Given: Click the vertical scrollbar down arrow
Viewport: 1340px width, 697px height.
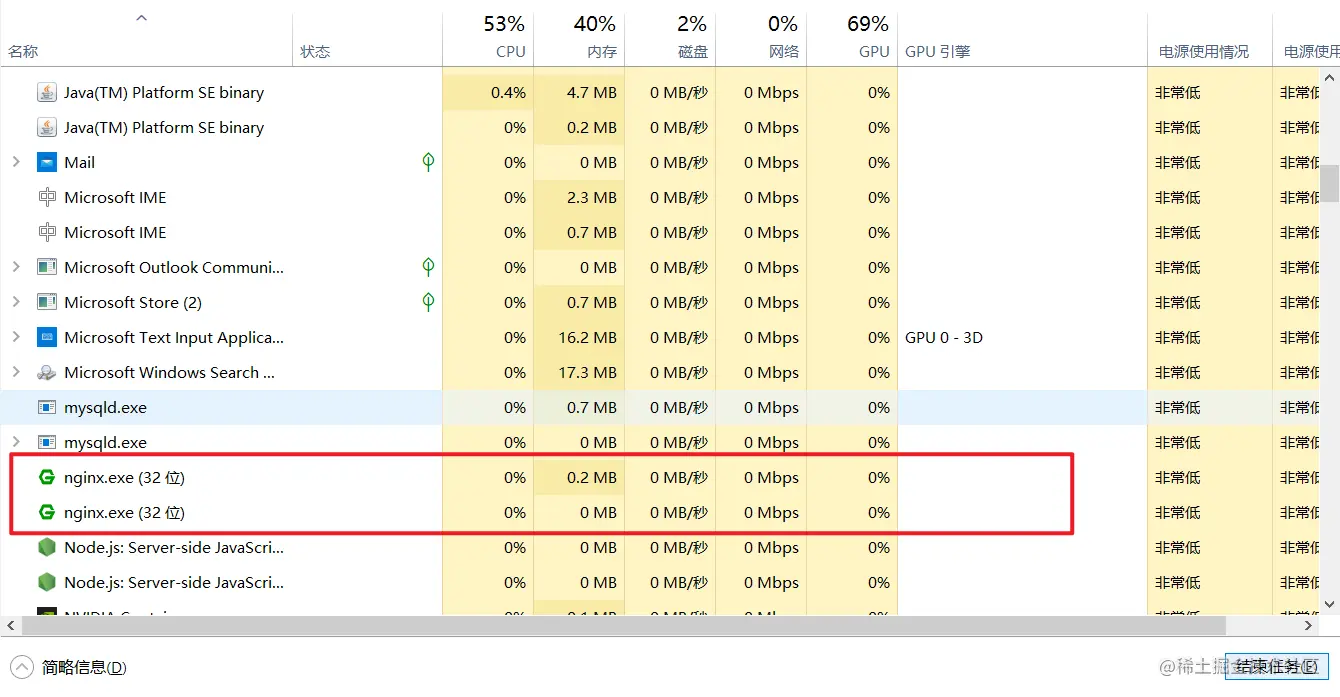Looking at the screenshot, I should [x=1330, y=604].
